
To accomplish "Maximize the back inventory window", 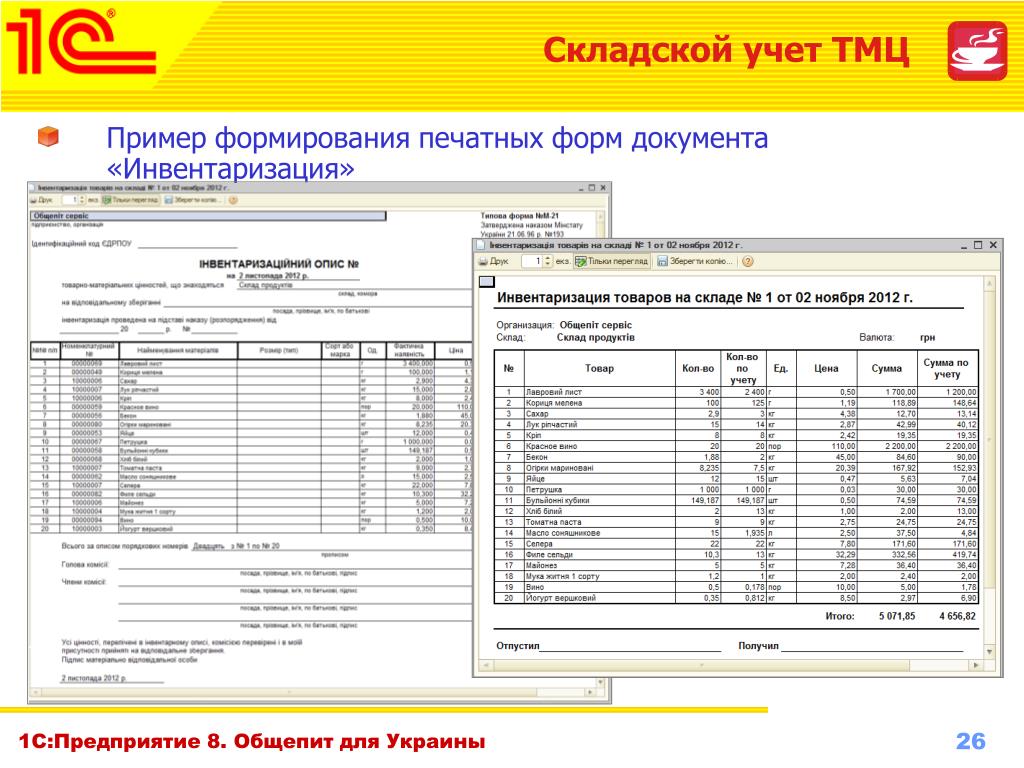I will point(592,187).
